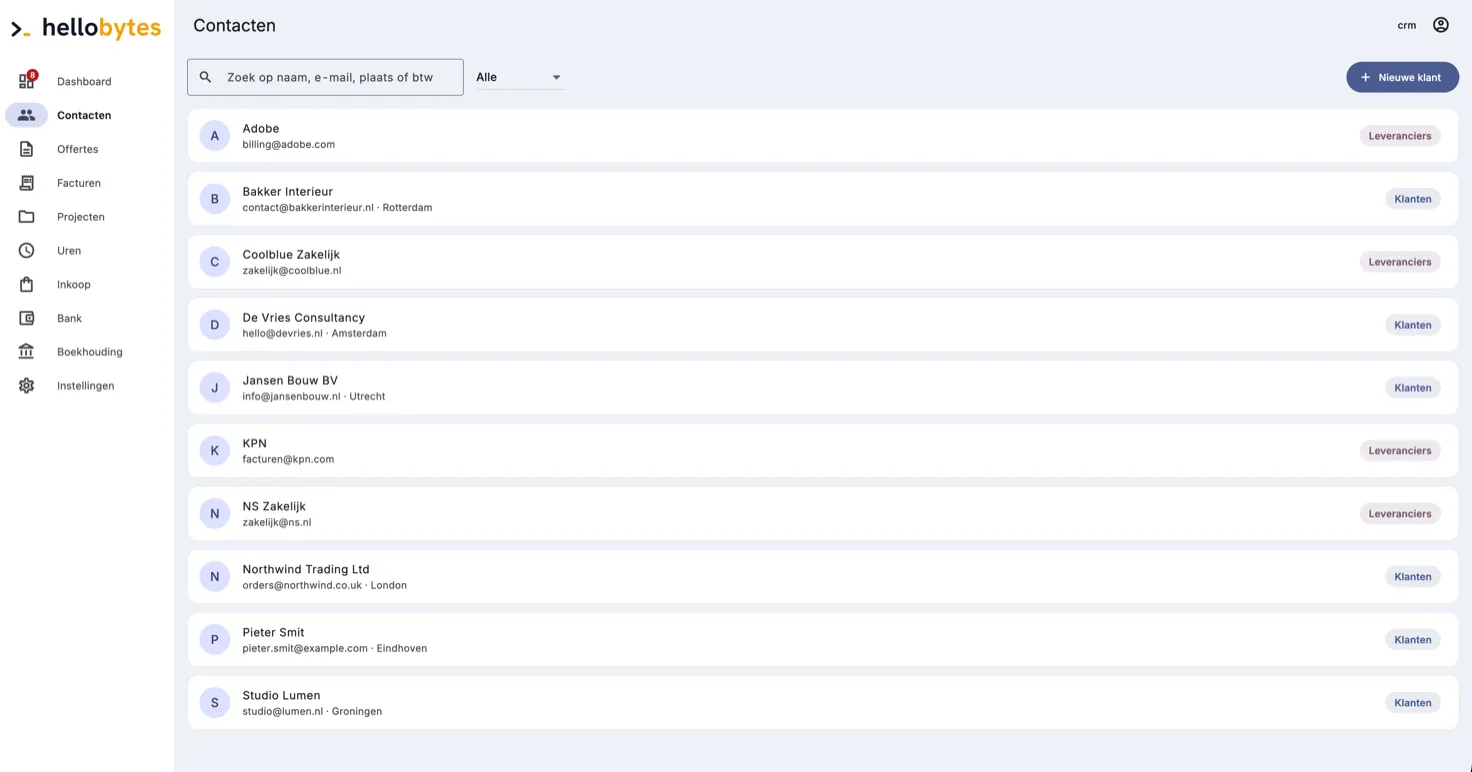The width and height of the screenshot is (1472, 772).
Task: Click the Klanten tag on De Vries Consultancy
Action: [1413, 325]
